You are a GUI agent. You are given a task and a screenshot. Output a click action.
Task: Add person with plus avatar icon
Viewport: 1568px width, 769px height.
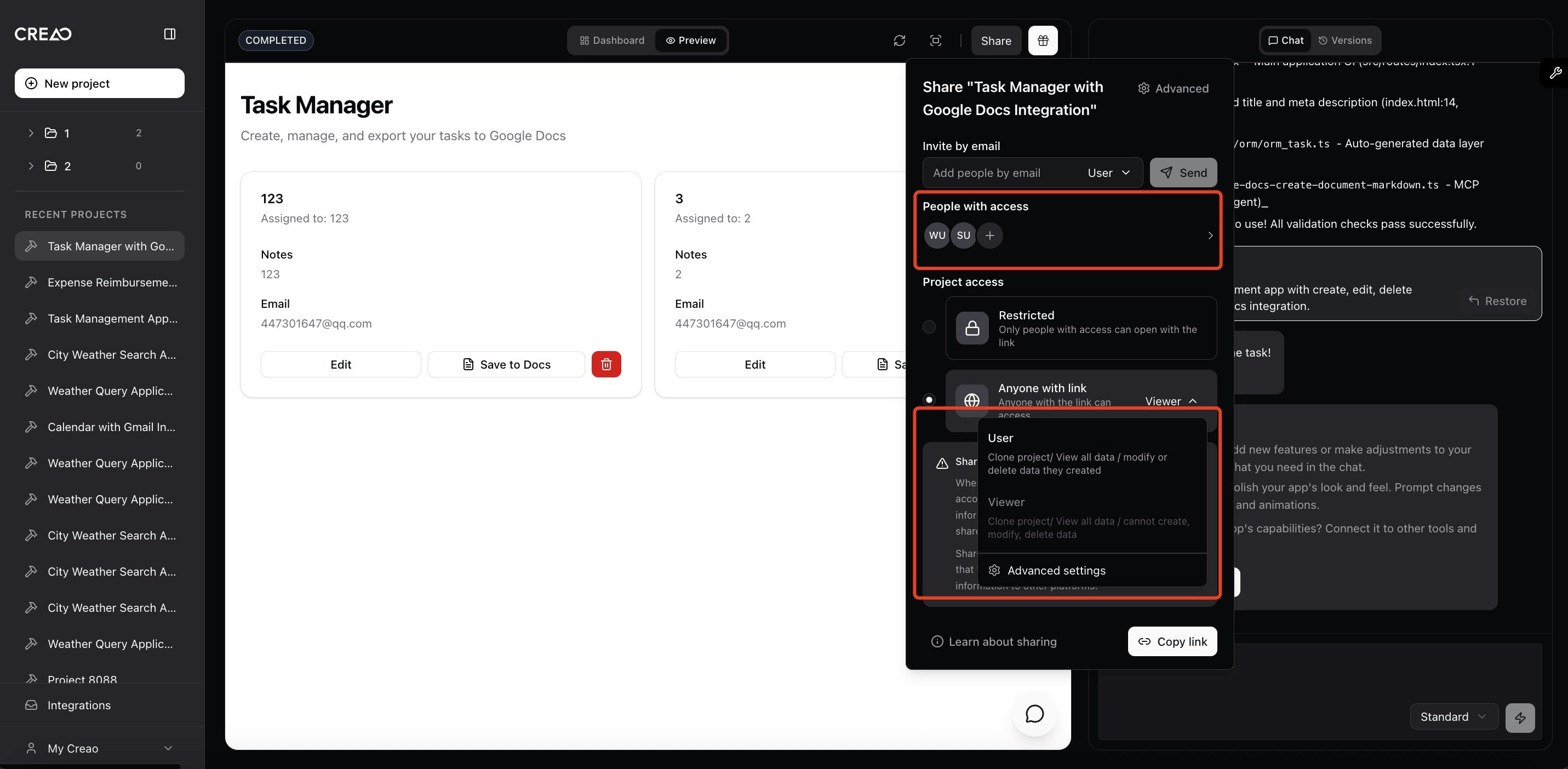click(990, 236)
